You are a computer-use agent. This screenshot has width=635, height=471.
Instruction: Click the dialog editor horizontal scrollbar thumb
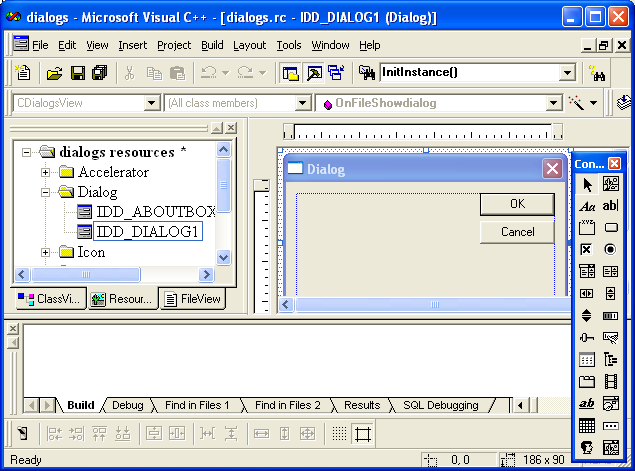point(434,305)
